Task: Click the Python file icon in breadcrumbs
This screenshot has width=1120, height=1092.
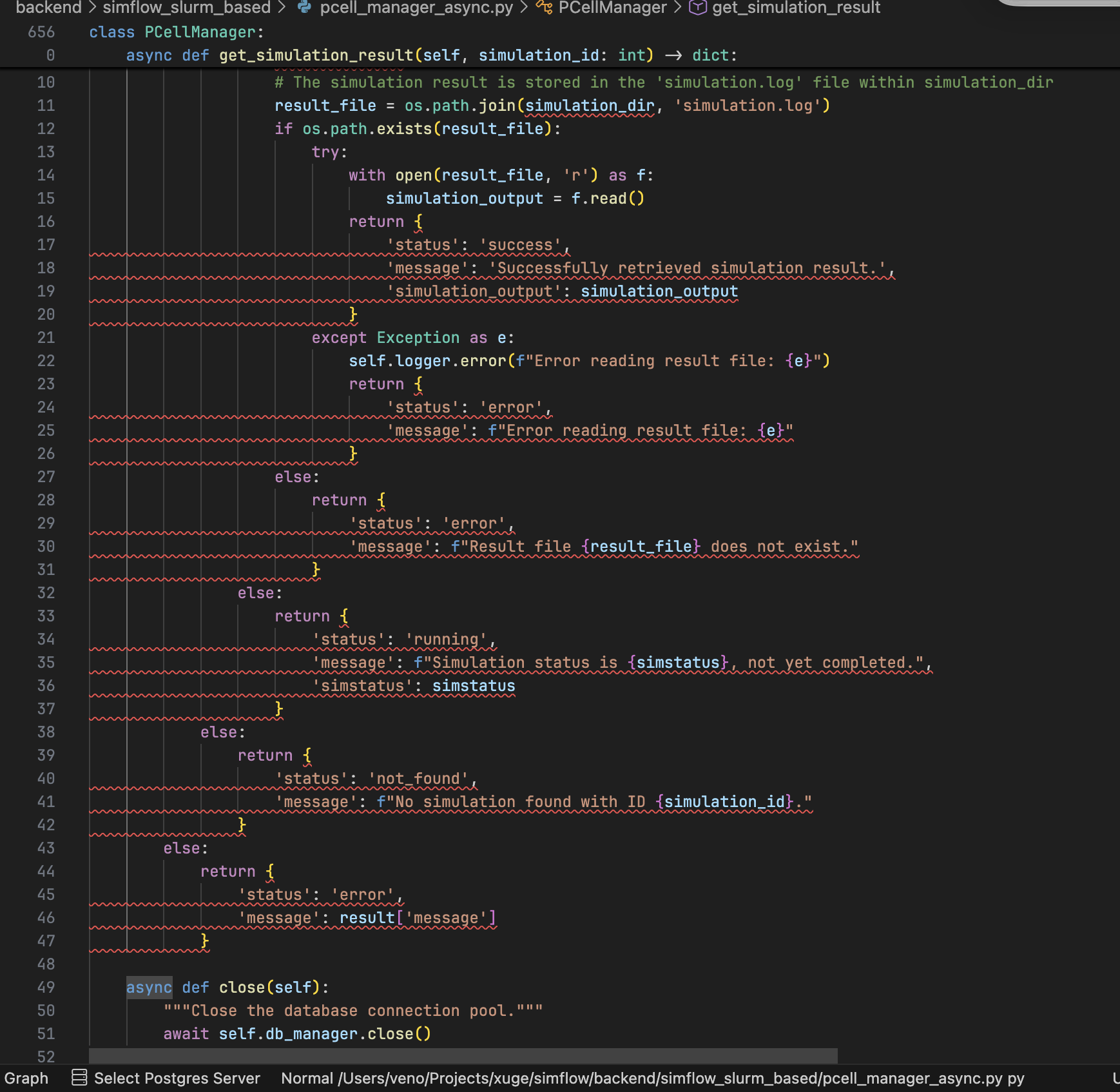Action: point(305,7)
